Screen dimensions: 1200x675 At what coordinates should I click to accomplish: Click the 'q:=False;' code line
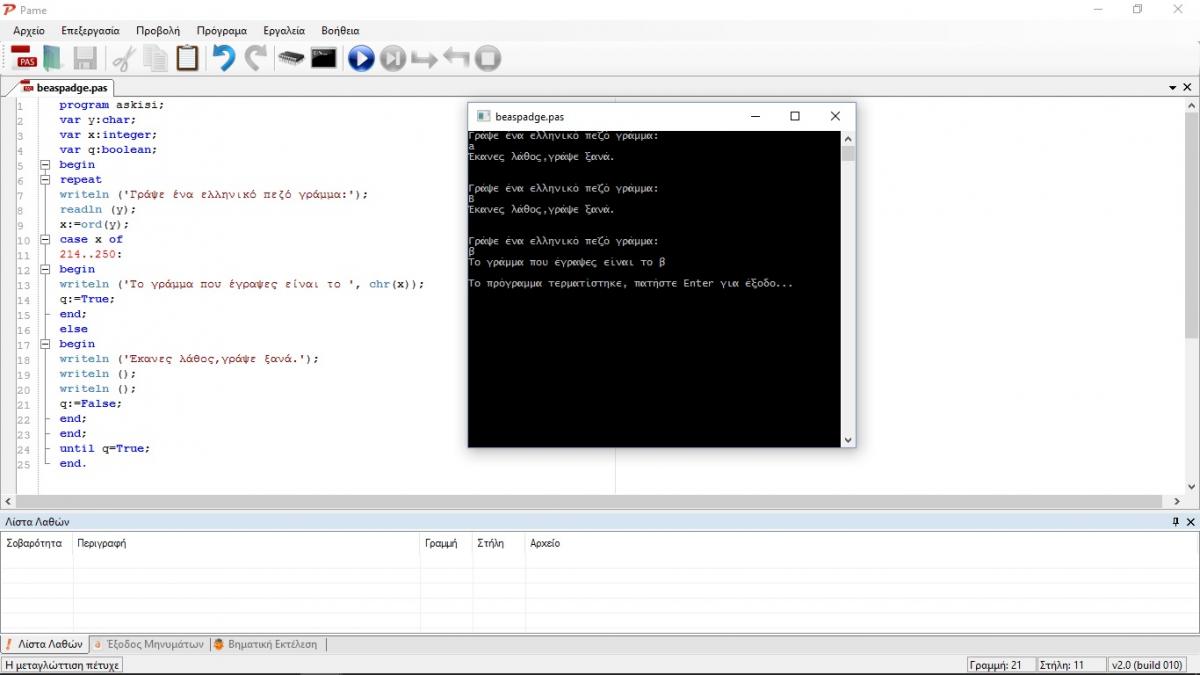[x=90, y=404]
